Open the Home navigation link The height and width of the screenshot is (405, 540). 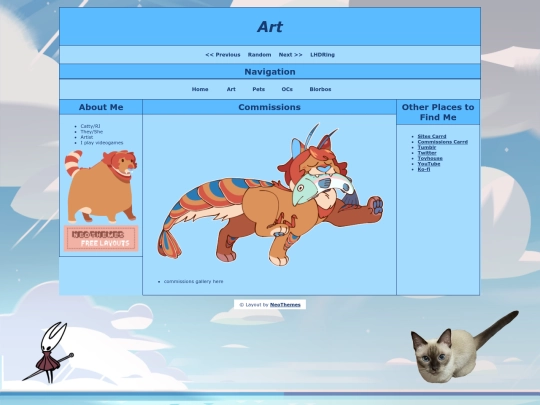(x=200, y=89)
